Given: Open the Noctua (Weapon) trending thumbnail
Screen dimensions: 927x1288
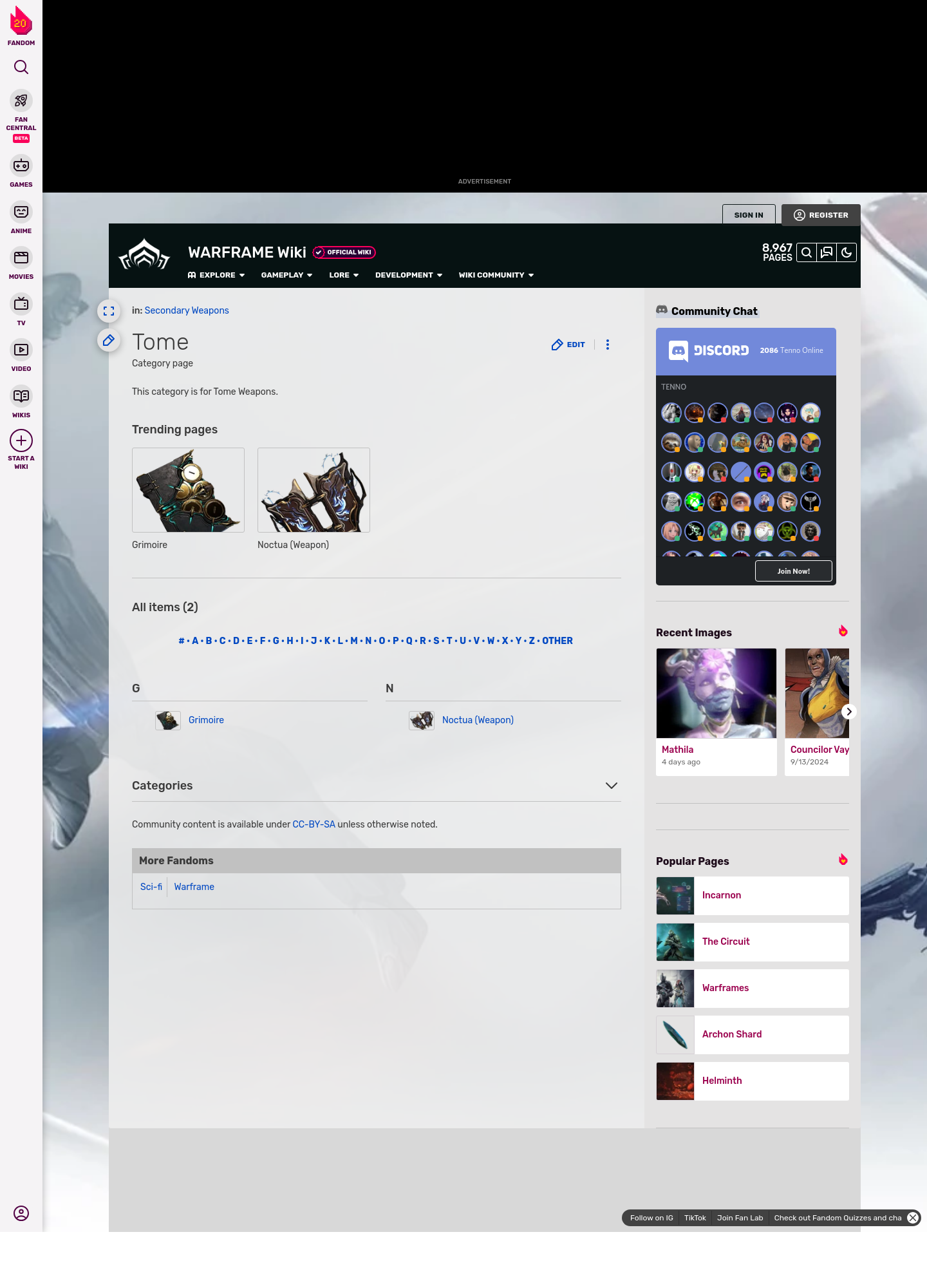Looking at the screenshot, I should coord(314,490).
